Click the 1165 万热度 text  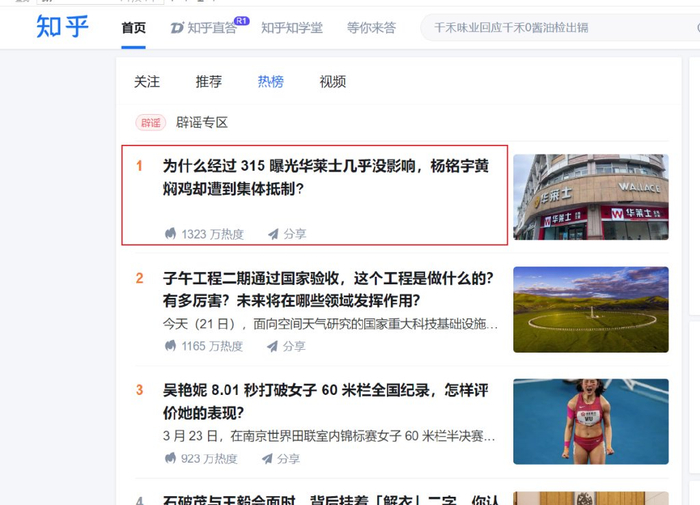[x=212, y=346]
